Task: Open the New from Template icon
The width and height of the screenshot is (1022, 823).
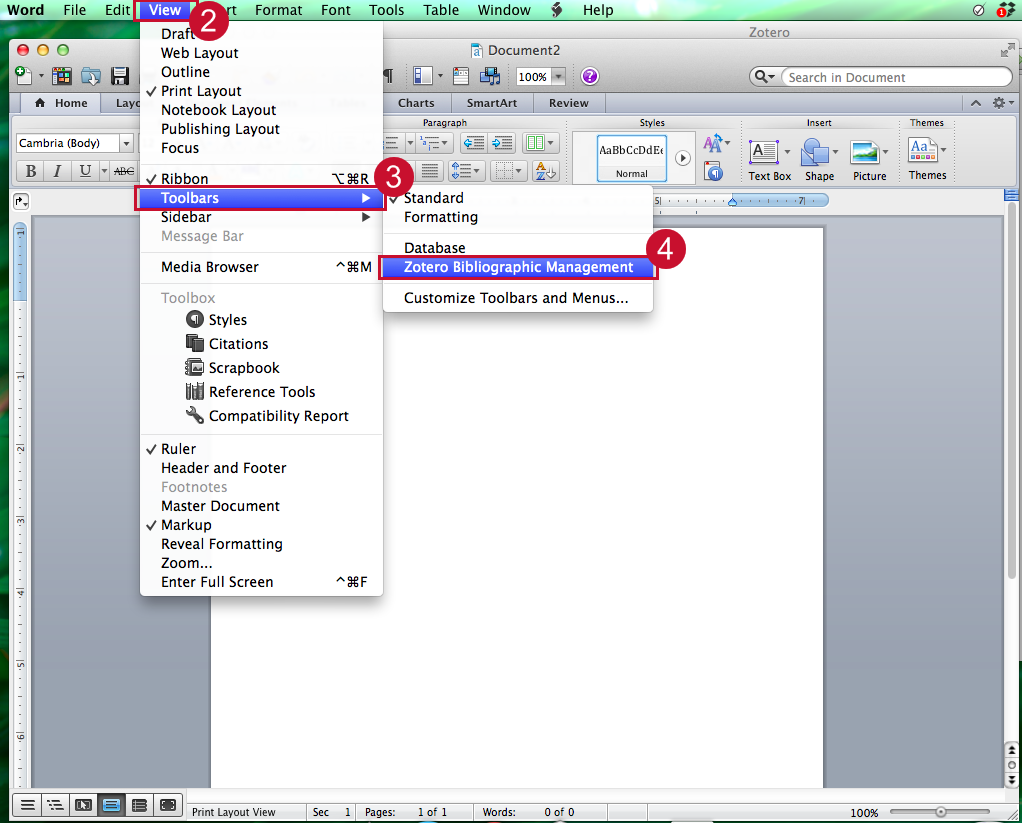Action: [61, 76]
